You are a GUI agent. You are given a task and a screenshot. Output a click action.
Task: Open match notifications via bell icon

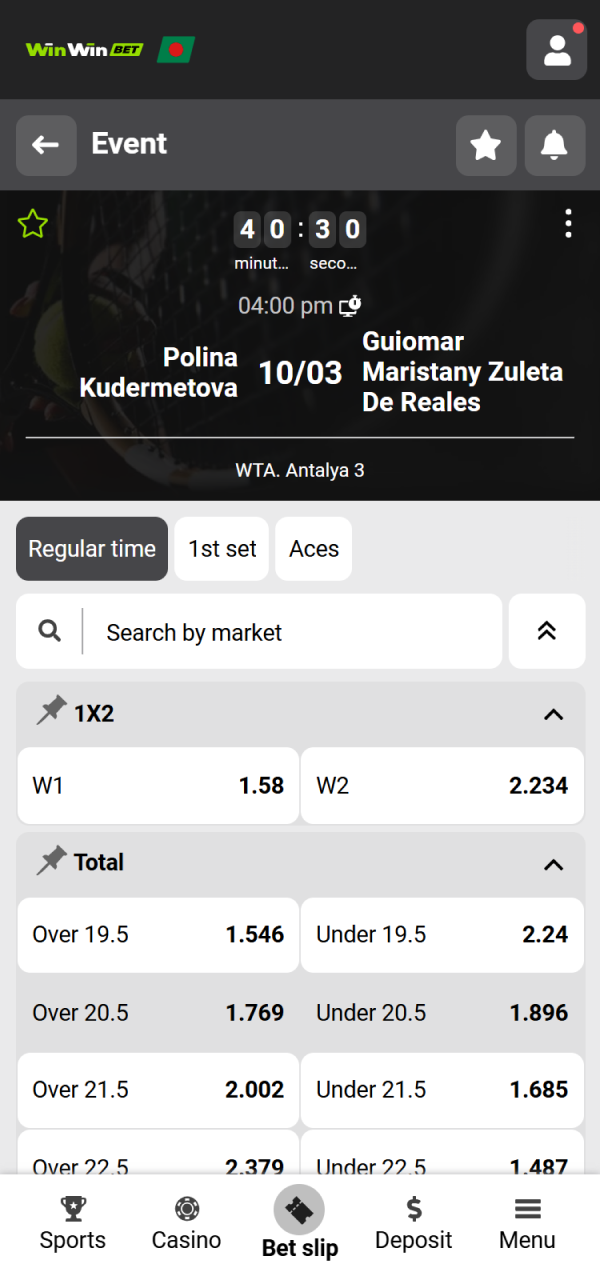point(554,144)
